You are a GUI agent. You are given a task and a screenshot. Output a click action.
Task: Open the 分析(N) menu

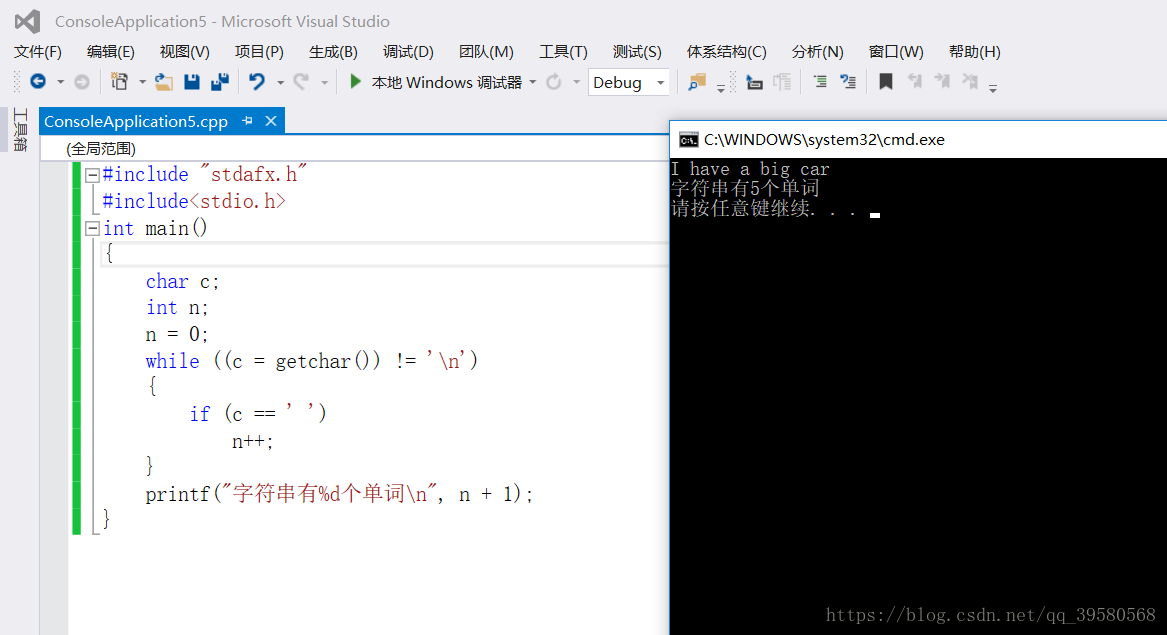pyautogui.click(x=817, y=51)
